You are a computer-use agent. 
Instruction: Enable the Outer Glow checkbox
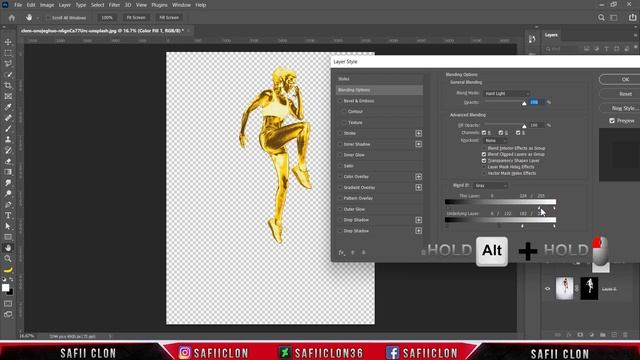pyautogui.click(x=340, y=209)
